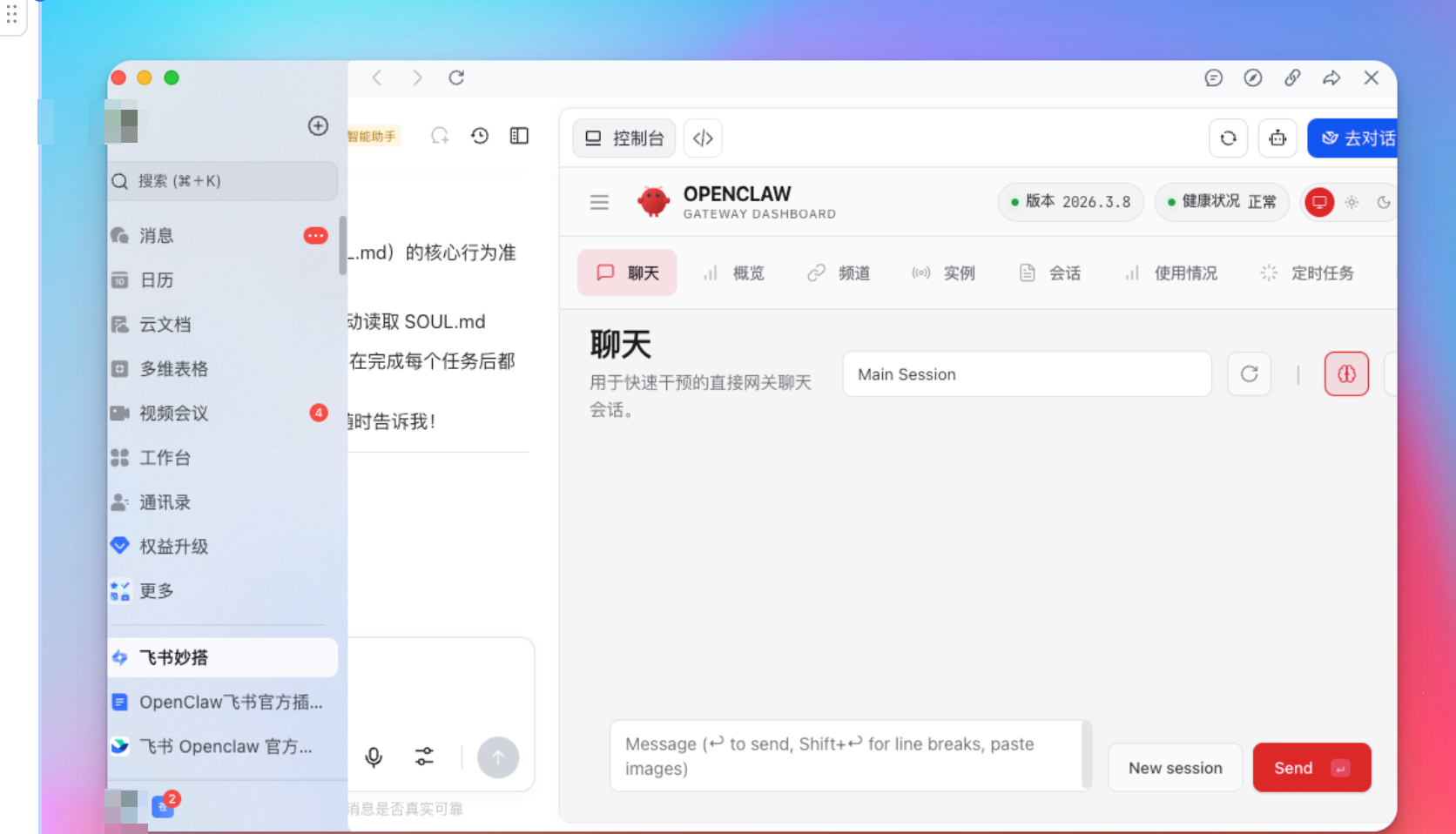This screenshot has height=834, width=1456.
Task: Click the 版本 2026.3.8 badge
Action: [x=1071, y=202]
